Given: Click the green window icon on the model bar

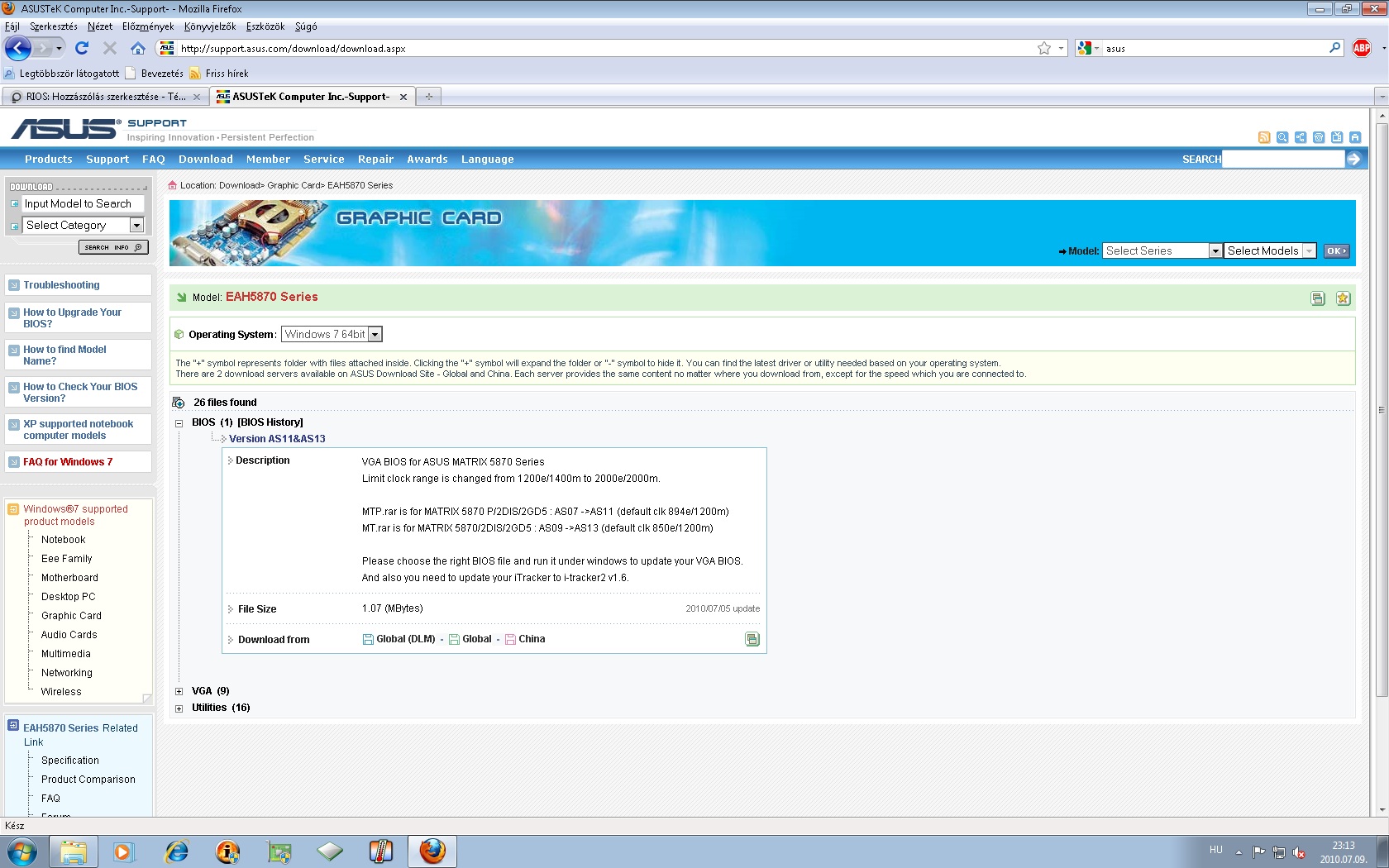Looking at the screenshot, I should [x=1318, y=298].
